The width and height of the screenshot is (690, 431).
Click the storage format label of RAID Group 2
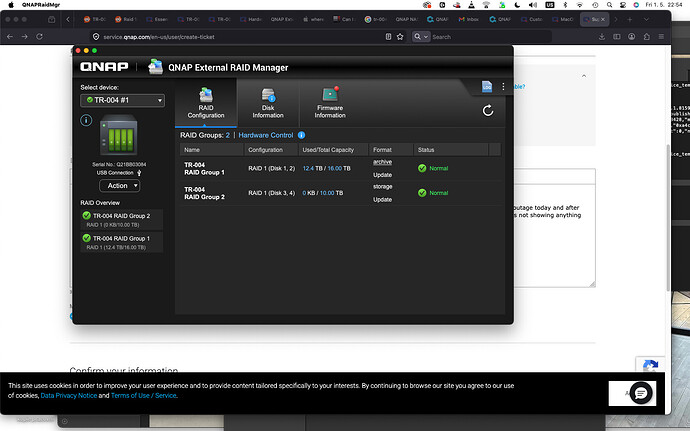coord(382,187)
